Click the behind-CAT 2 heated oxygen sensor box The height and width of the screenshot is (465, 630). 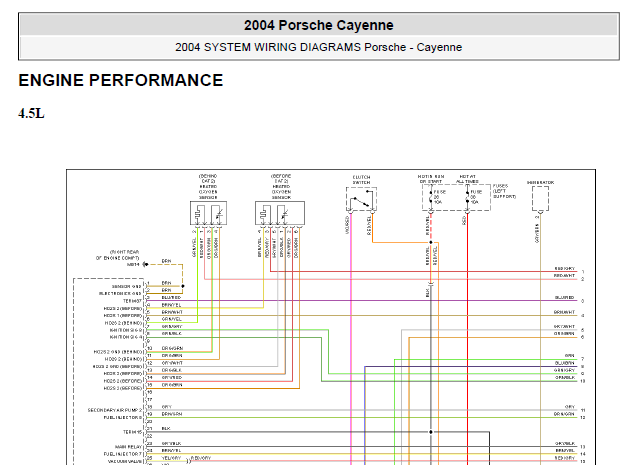(x=208, y=213)
